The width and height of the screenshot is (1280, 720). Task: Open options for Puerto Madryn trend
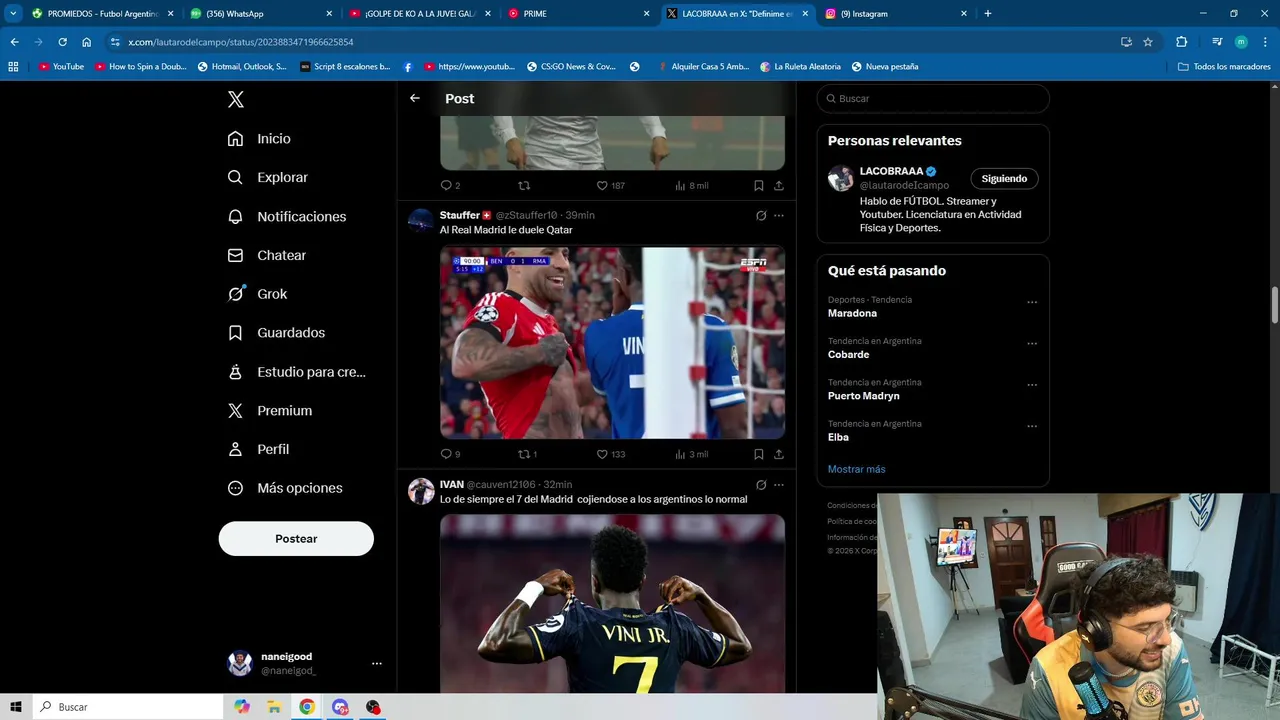[x=1032, y=385]
